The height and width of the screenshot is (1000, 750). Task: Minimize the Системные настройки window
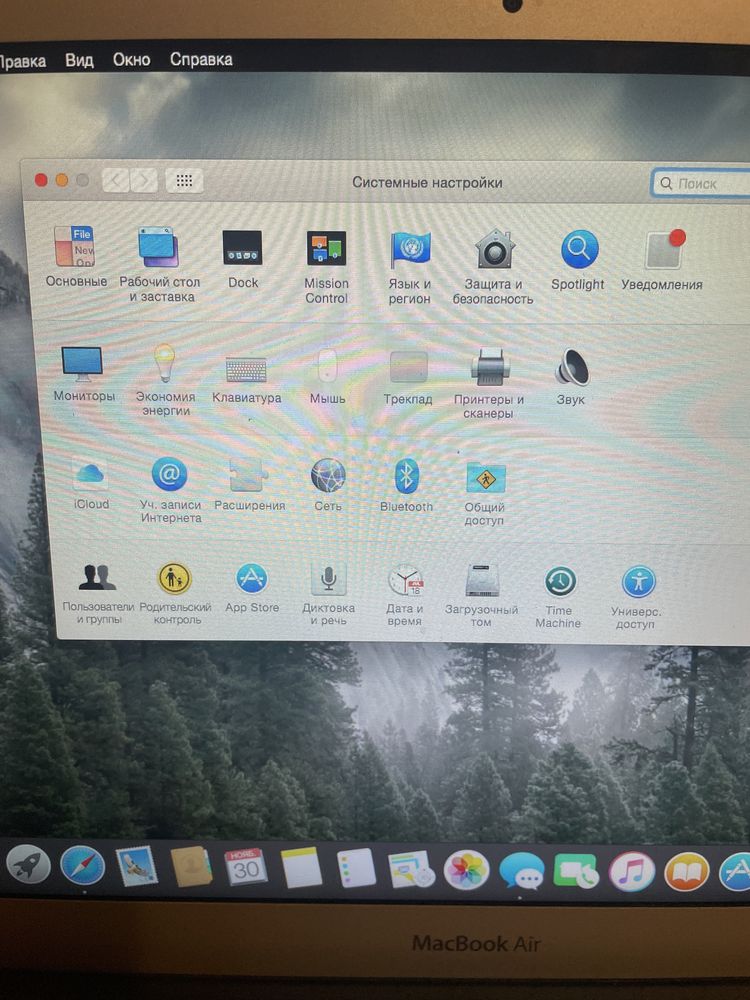tap(62, 180)
